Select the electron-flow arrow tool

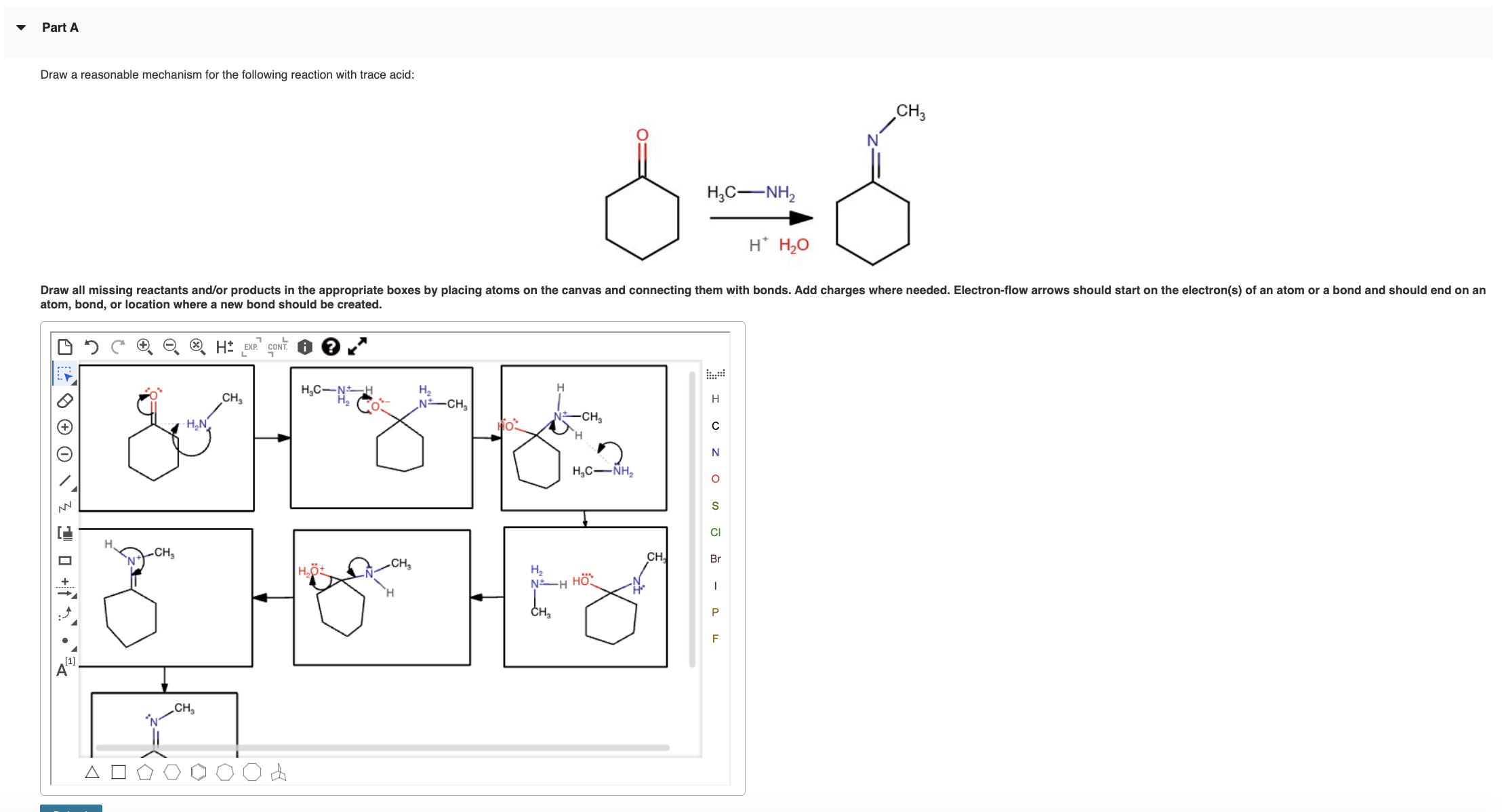point(64,613)
